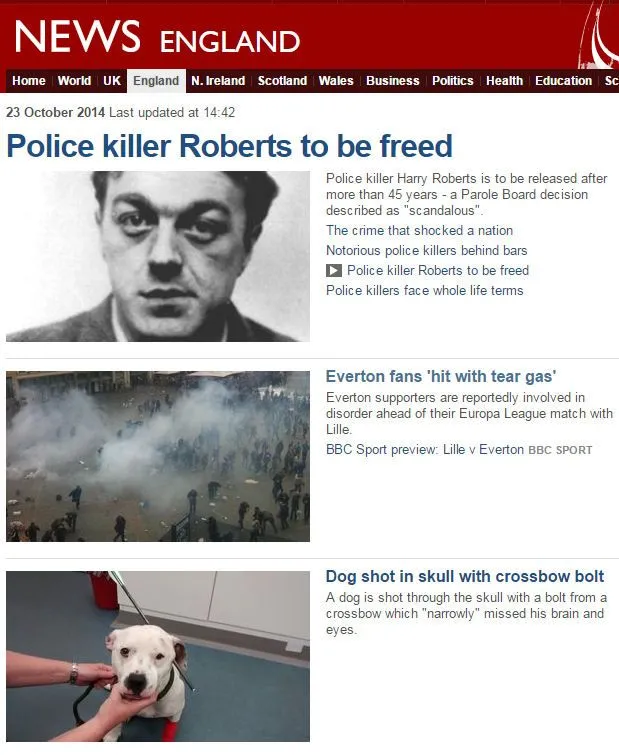Select the UK navigation tab
619x755 pixels.
(112, 81)
